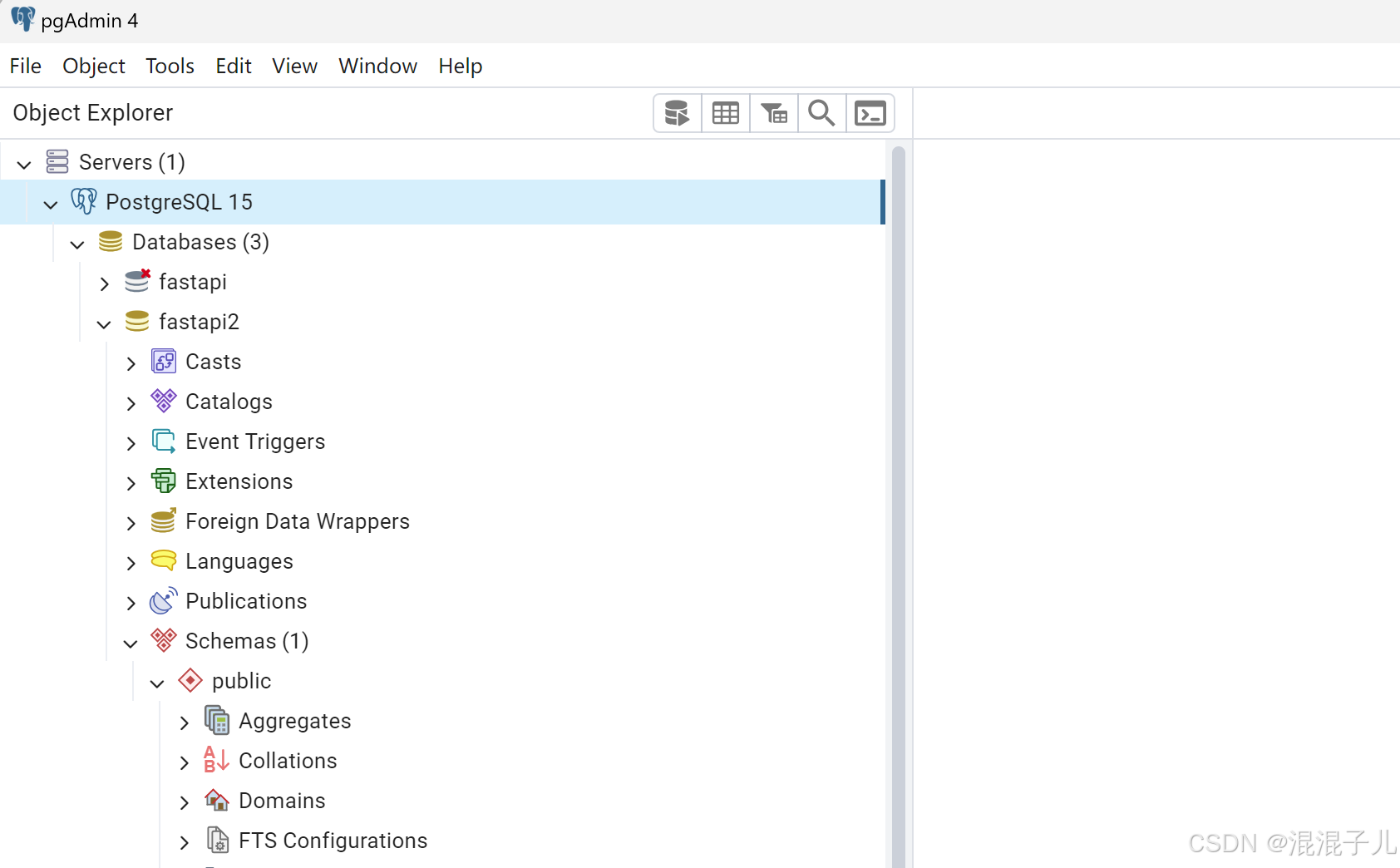Open the Object menu
The image size is (1400, 868).
(x=94, y=66)
